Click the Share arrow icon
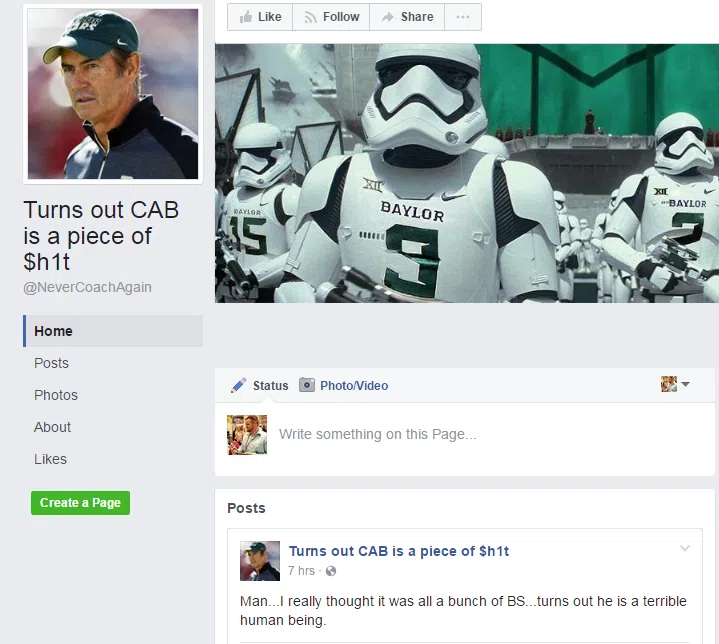 coord(388,17)
